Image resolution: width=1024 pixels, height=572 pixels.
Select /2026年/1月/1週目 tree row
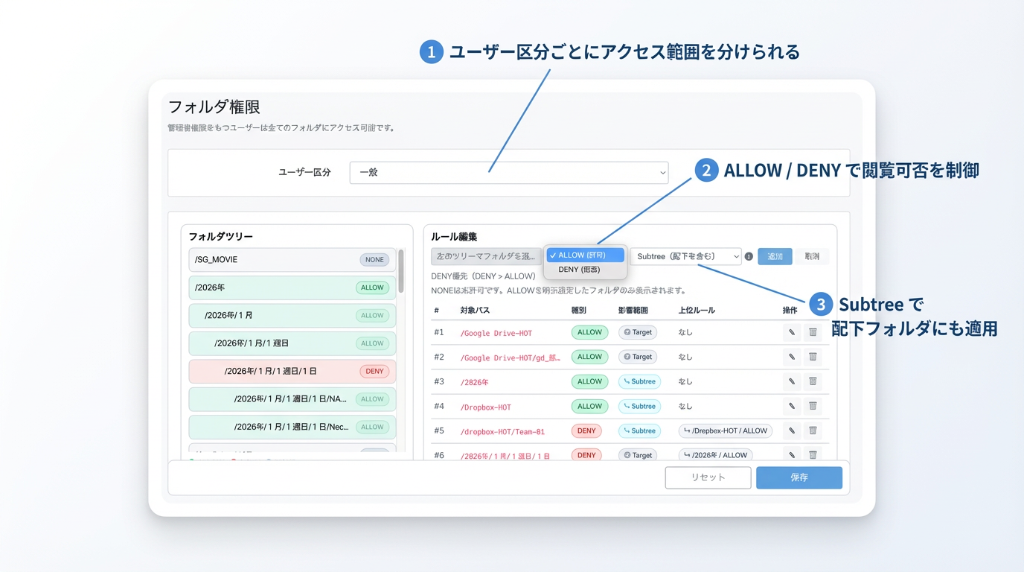click(292, 343)
